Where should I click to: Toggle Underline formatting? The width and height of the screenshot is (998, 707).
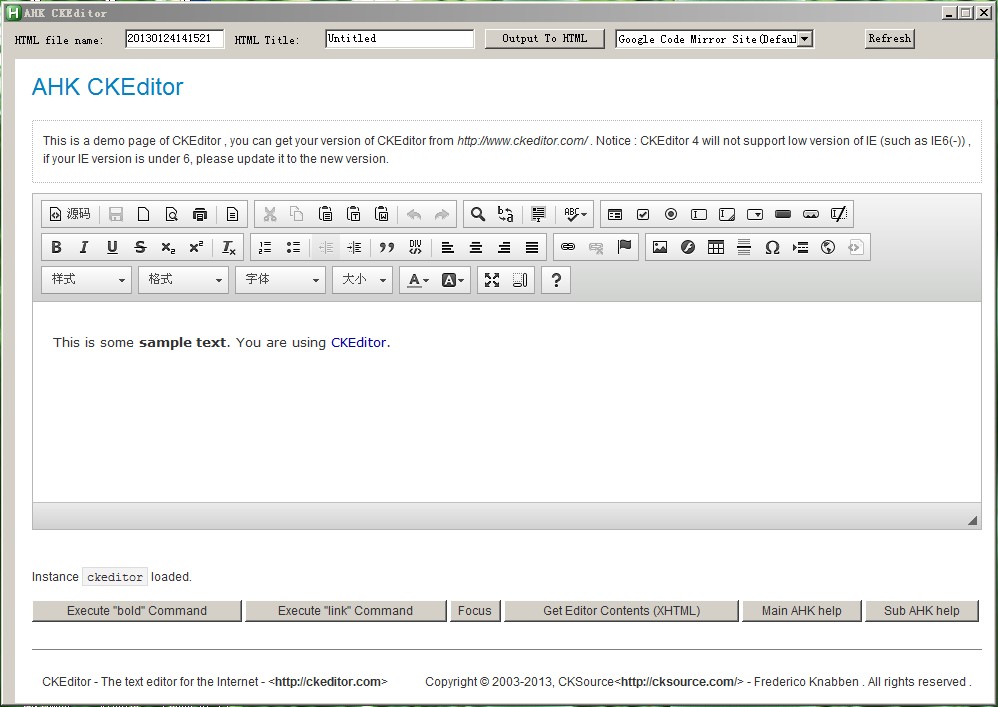pos(112,248)
